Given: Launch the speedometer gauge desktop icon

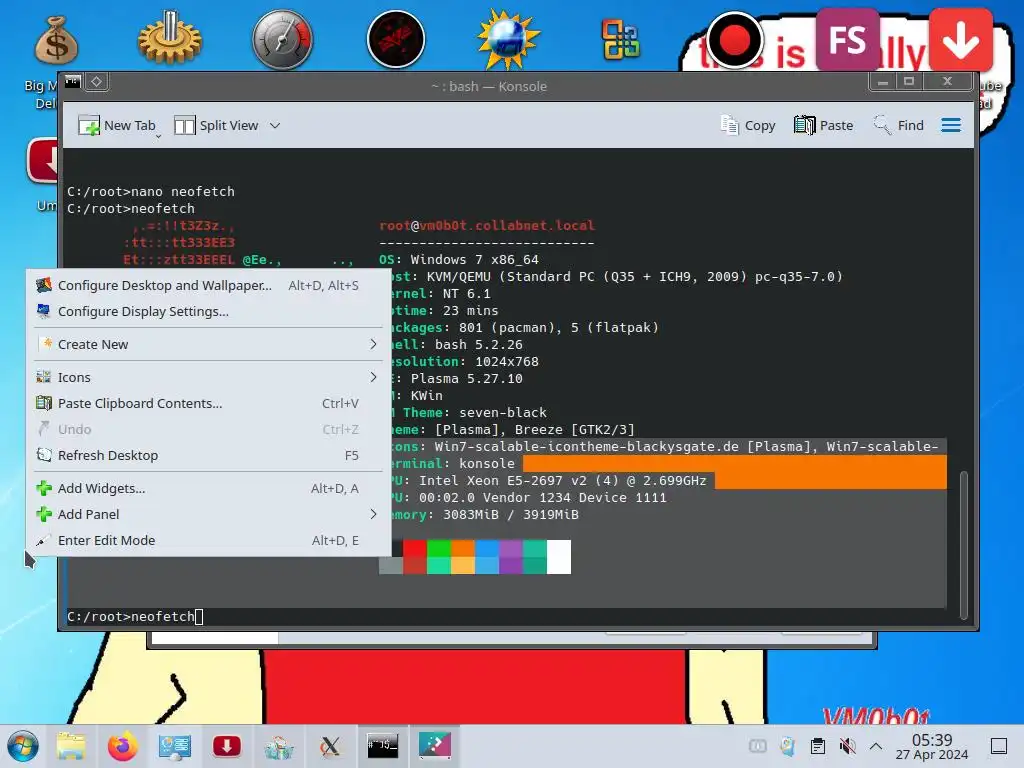Looking at the screenshot, I should 283,39.
